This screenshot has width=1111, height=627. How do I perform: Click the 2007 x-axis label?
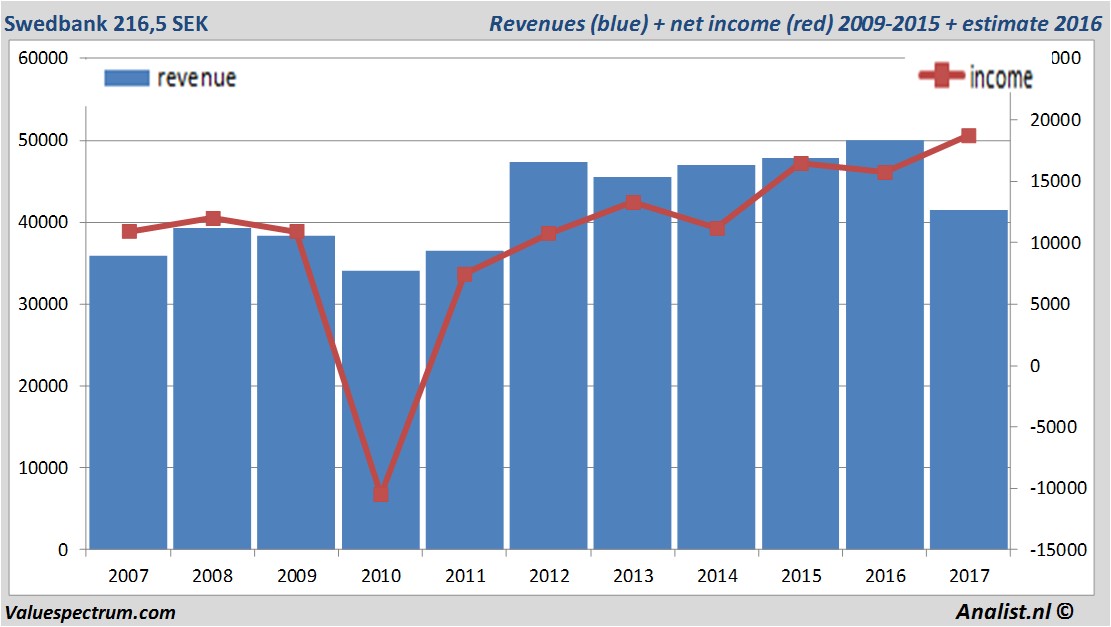128,575
